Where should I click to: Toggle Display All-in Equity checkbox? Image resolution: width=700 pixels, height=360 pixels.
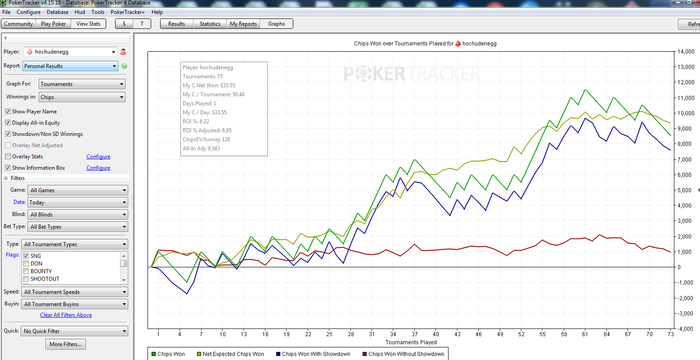point(8,123)
